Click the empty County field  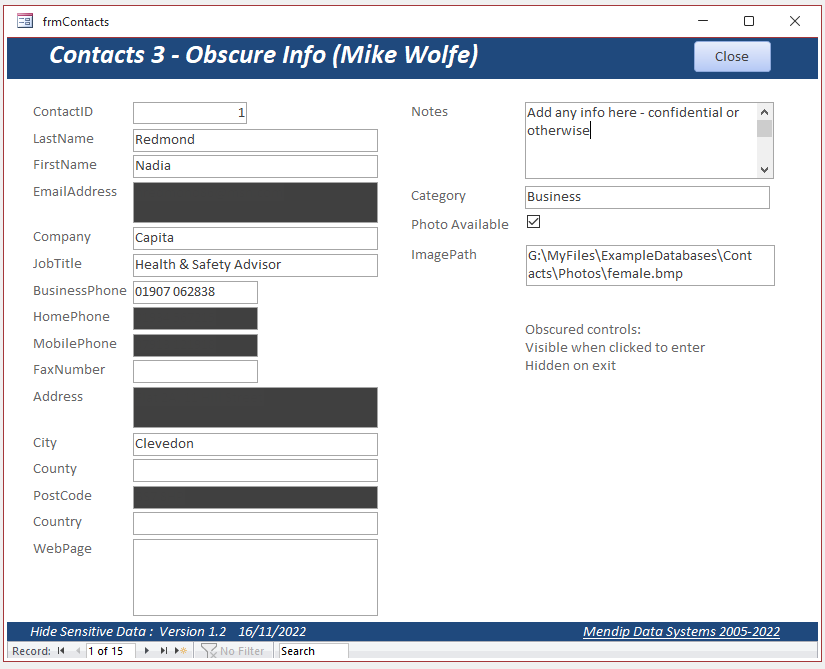tap(255, 471)
